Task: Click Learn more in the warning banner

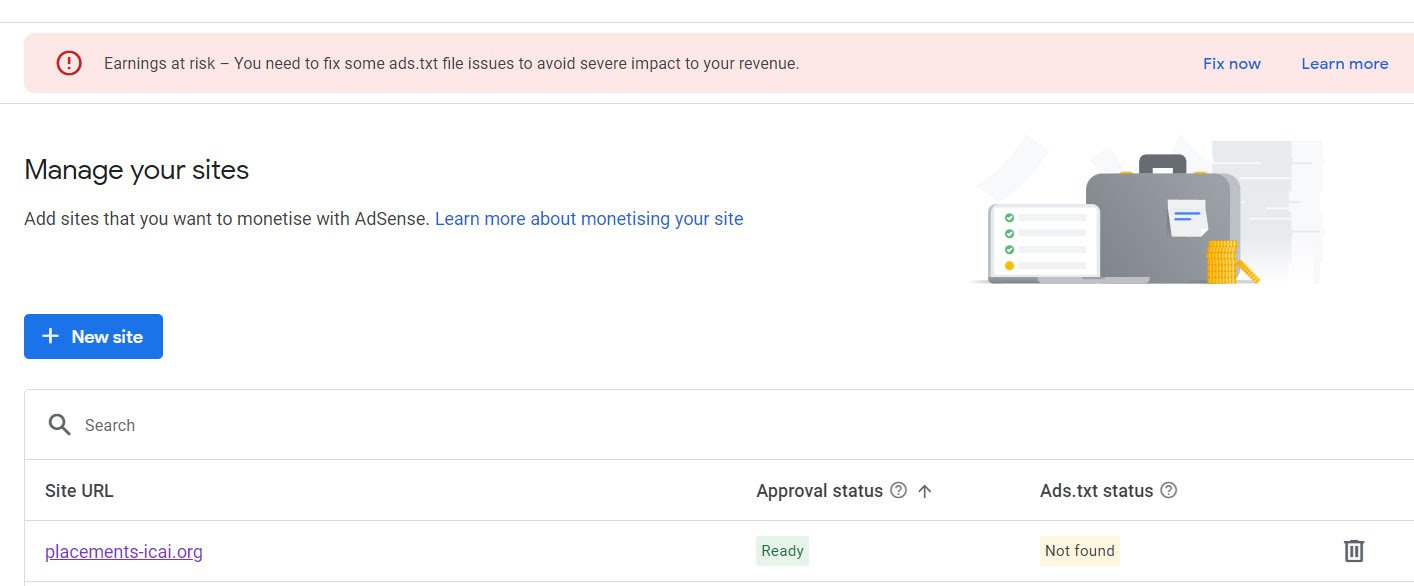Action: pyautogui.click(x=1344, y=62)
